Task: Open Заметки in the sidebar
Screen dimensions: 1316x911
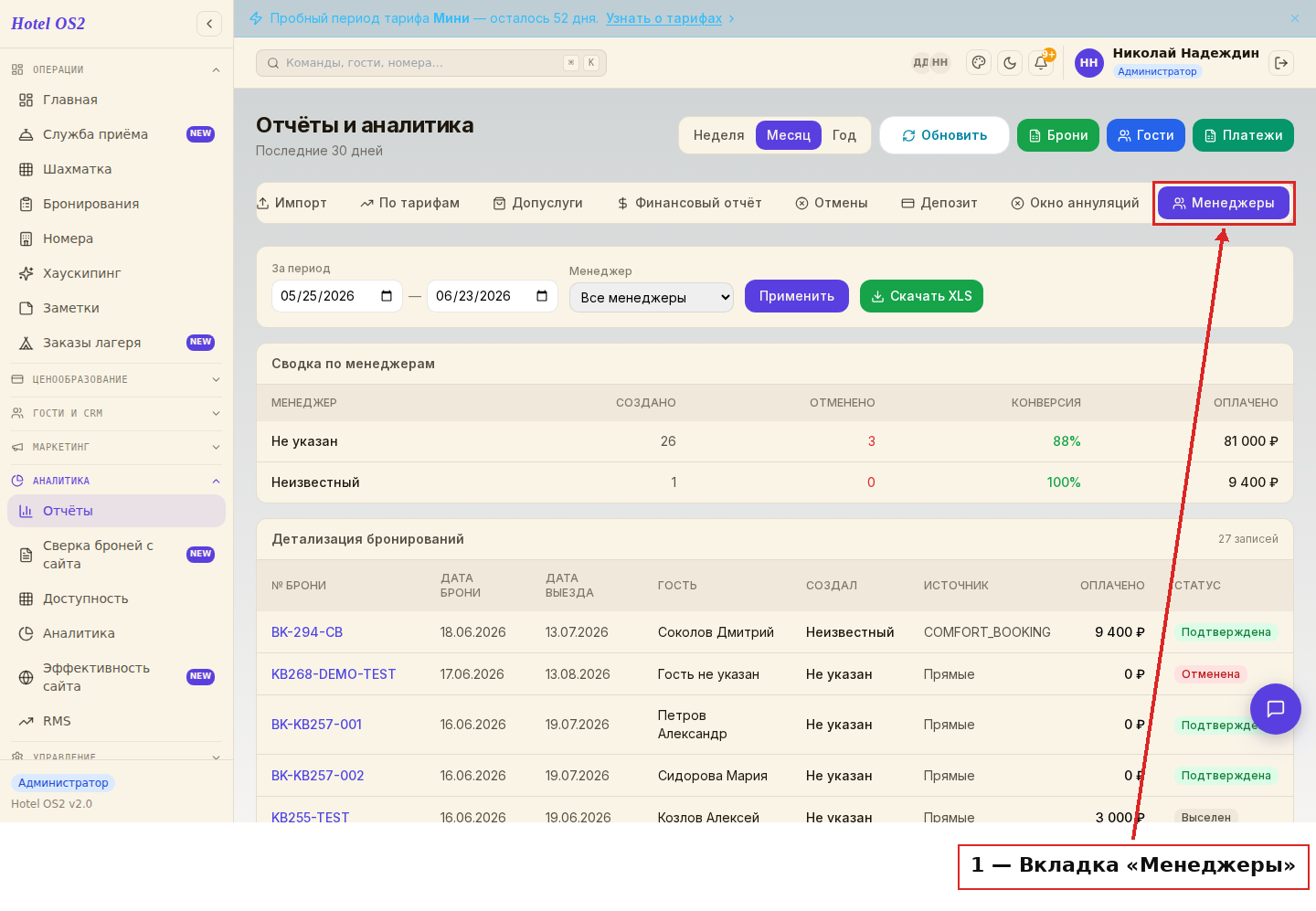Action: tap(116, 308)
